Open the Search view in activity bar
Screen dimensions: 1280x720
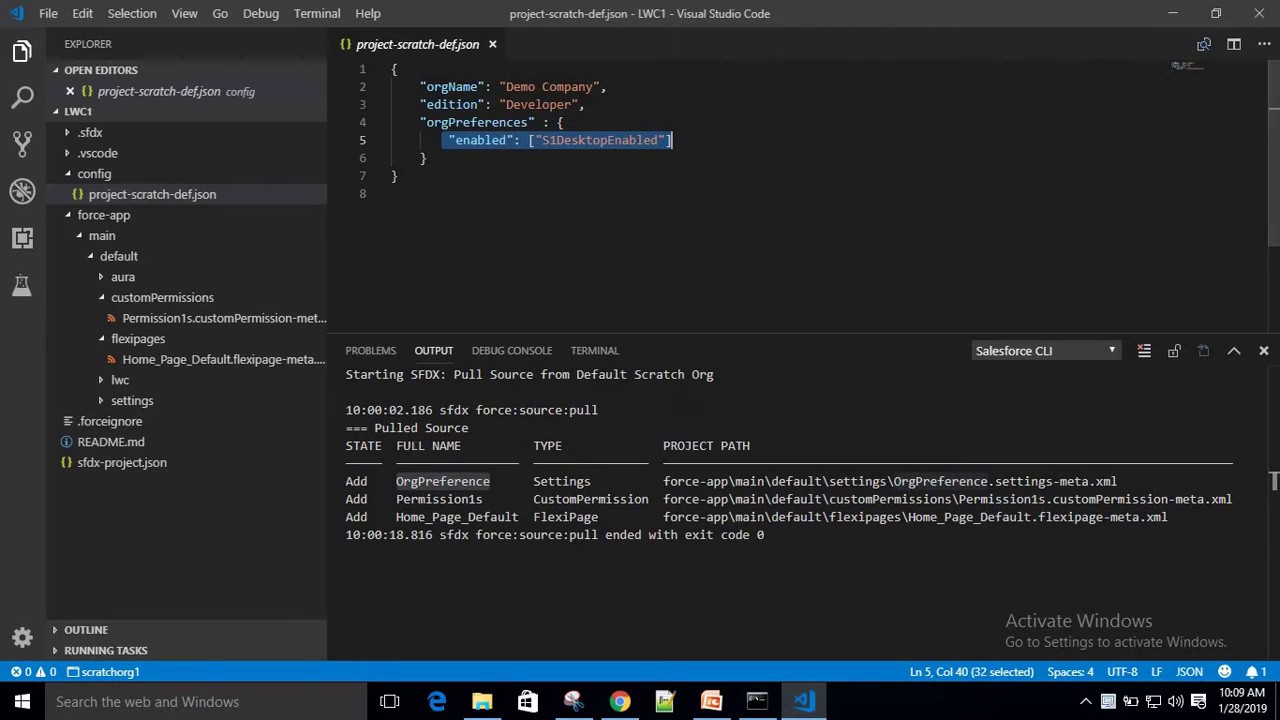(22, 97)
